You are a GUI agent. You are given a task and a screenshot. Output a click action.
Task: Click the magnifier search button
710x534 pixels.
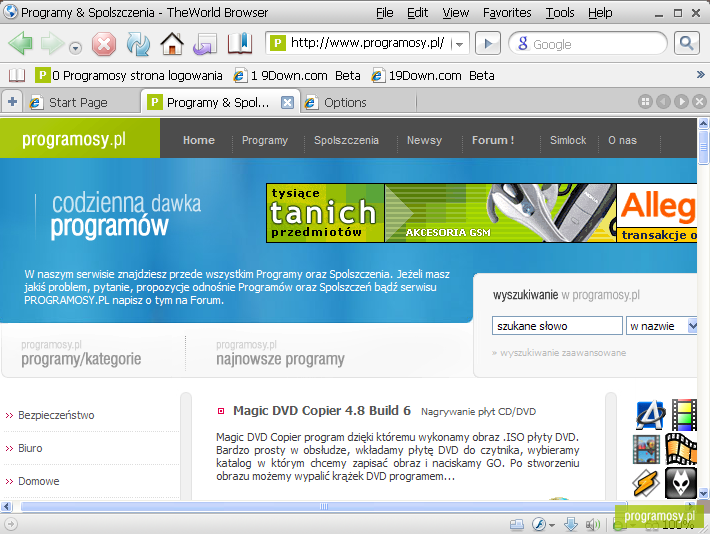click(687, 43)
